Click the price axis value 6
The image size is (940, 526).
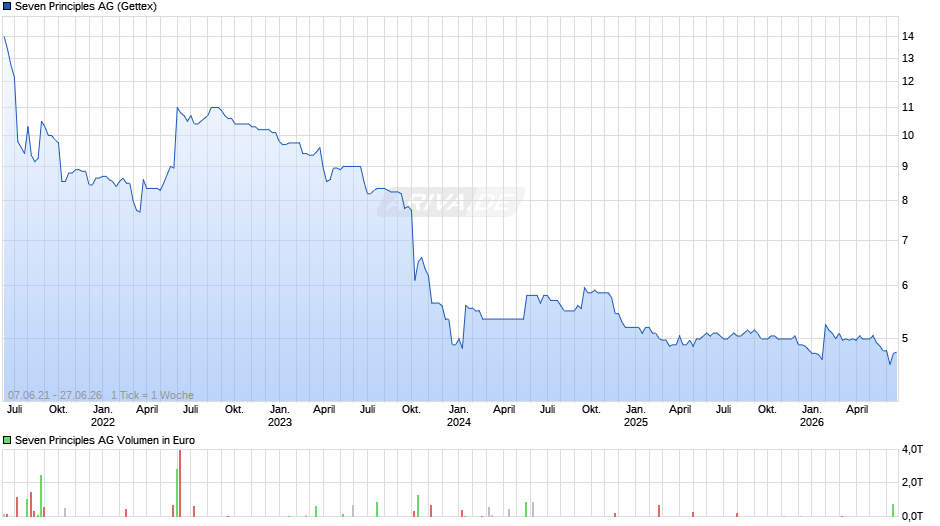pyautogui.click(x=905, y=285)
